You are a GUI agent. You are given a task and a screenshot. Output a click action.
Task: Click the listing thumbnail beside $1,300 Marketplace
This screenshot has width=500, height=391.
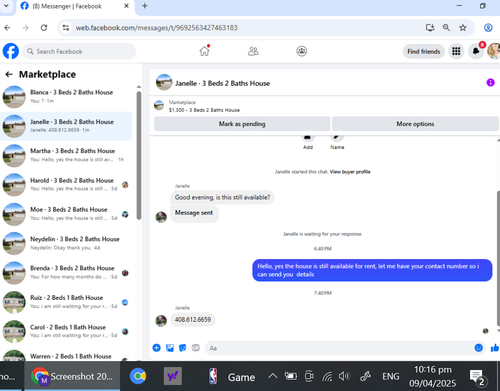(x=159, y=106)
